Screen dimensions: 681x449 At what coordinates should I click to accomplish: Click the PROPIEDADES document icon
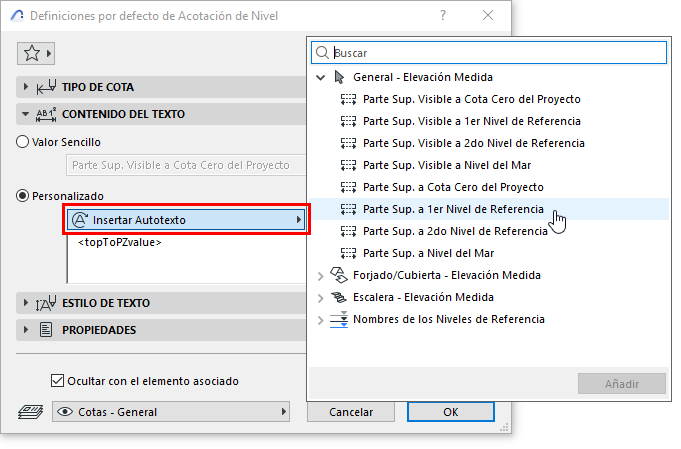coord(46,330)
